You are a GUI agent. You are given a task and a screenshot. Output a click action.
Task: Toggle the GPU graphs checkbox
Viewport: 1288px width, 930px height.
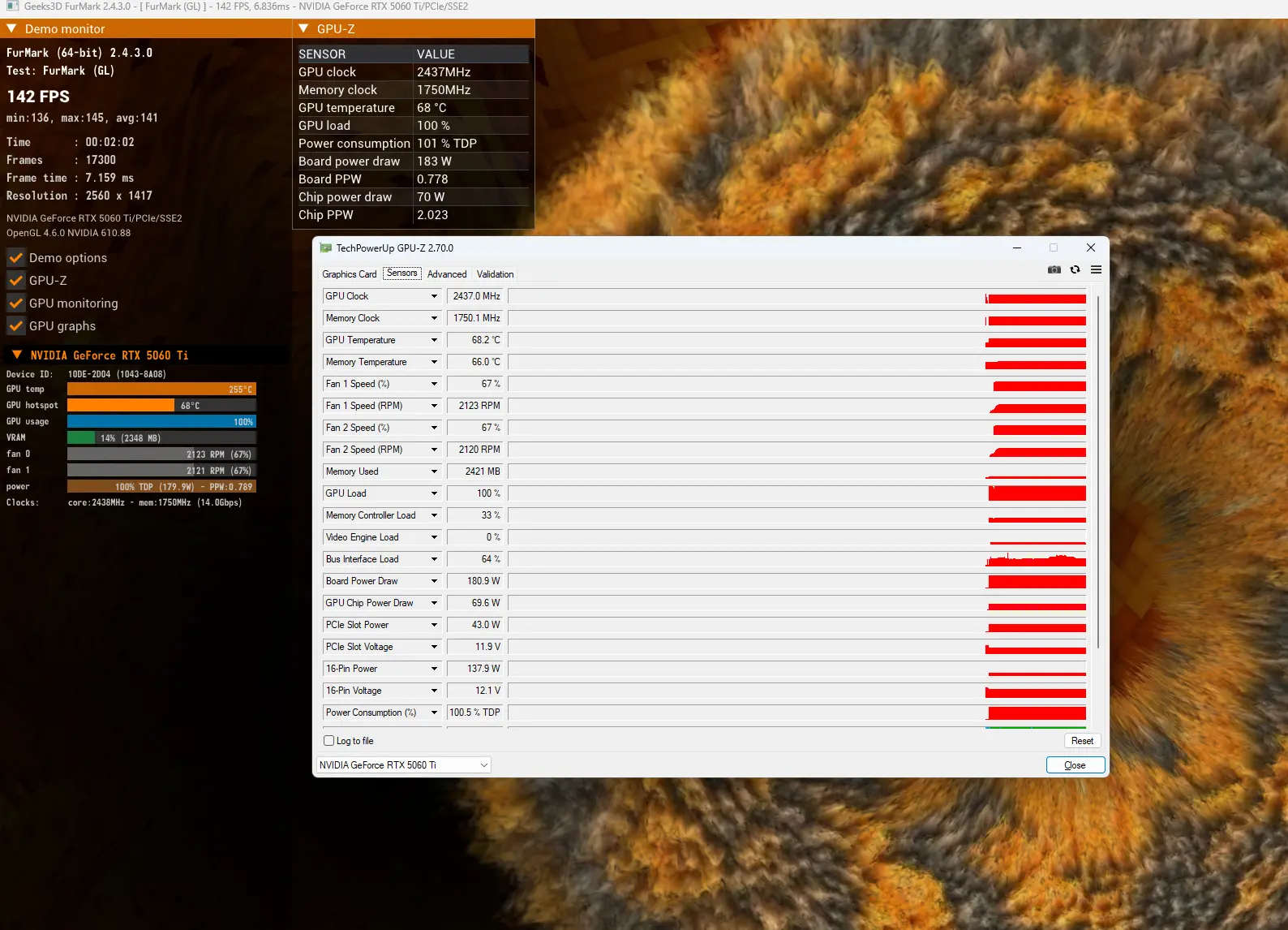[15, 326]
